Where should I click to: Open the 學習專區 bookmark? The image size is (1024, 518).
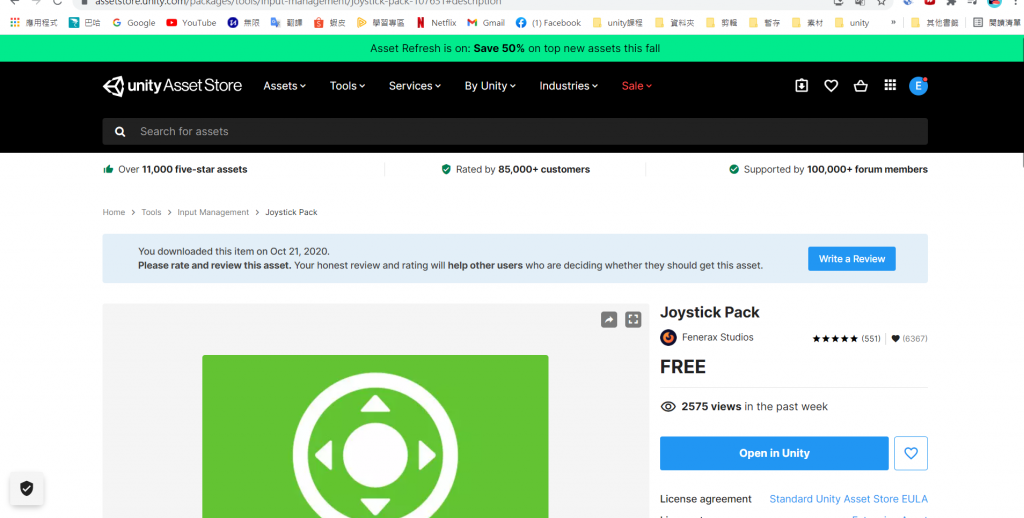click(381, 23)
